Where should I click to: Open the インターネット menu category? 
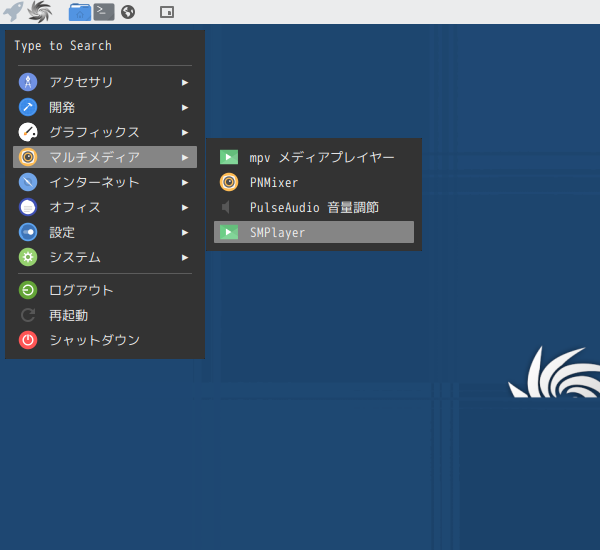[x=94, y=182]
